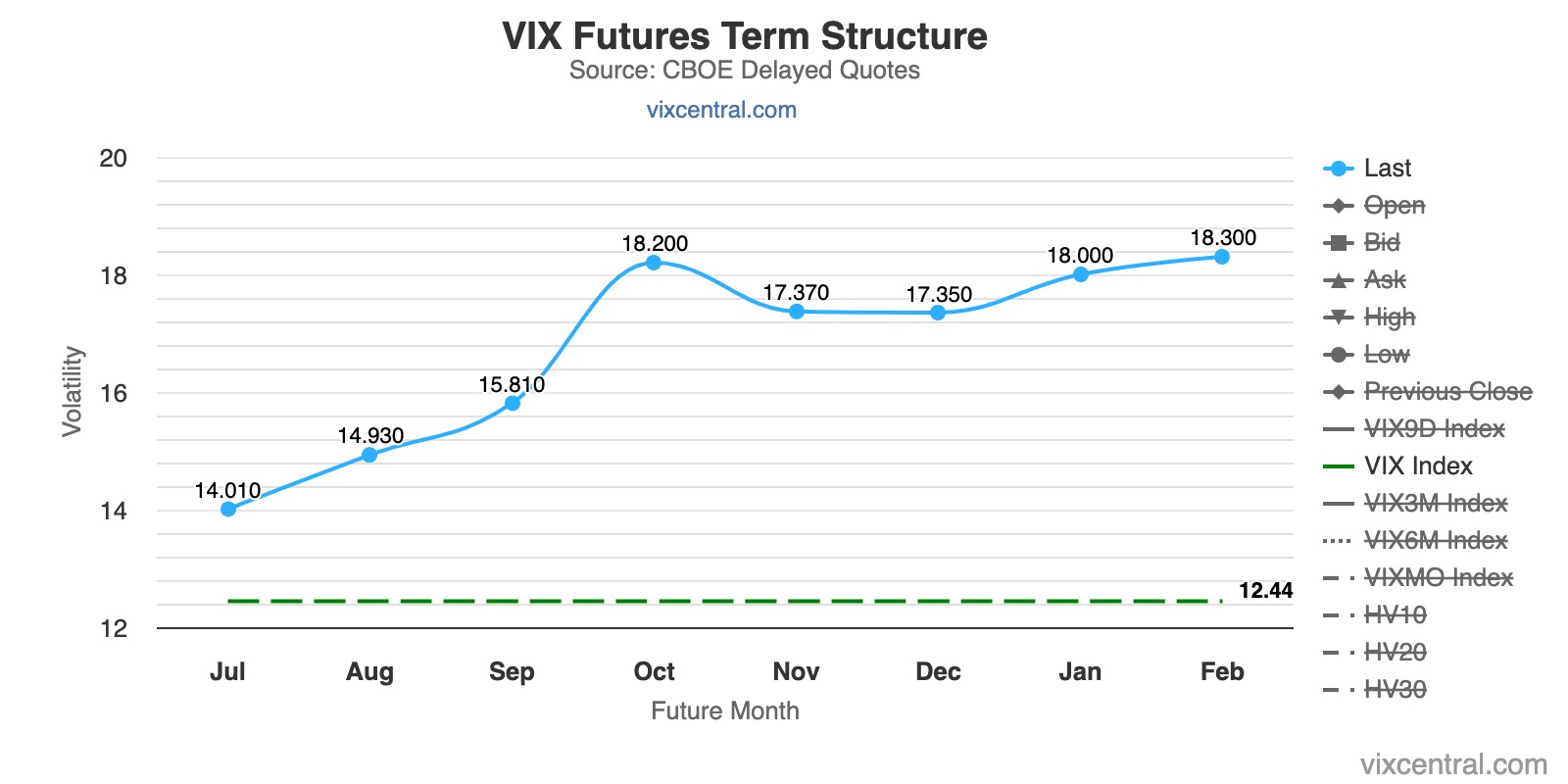Click the Nov 17.370 data point

[797, 312]
